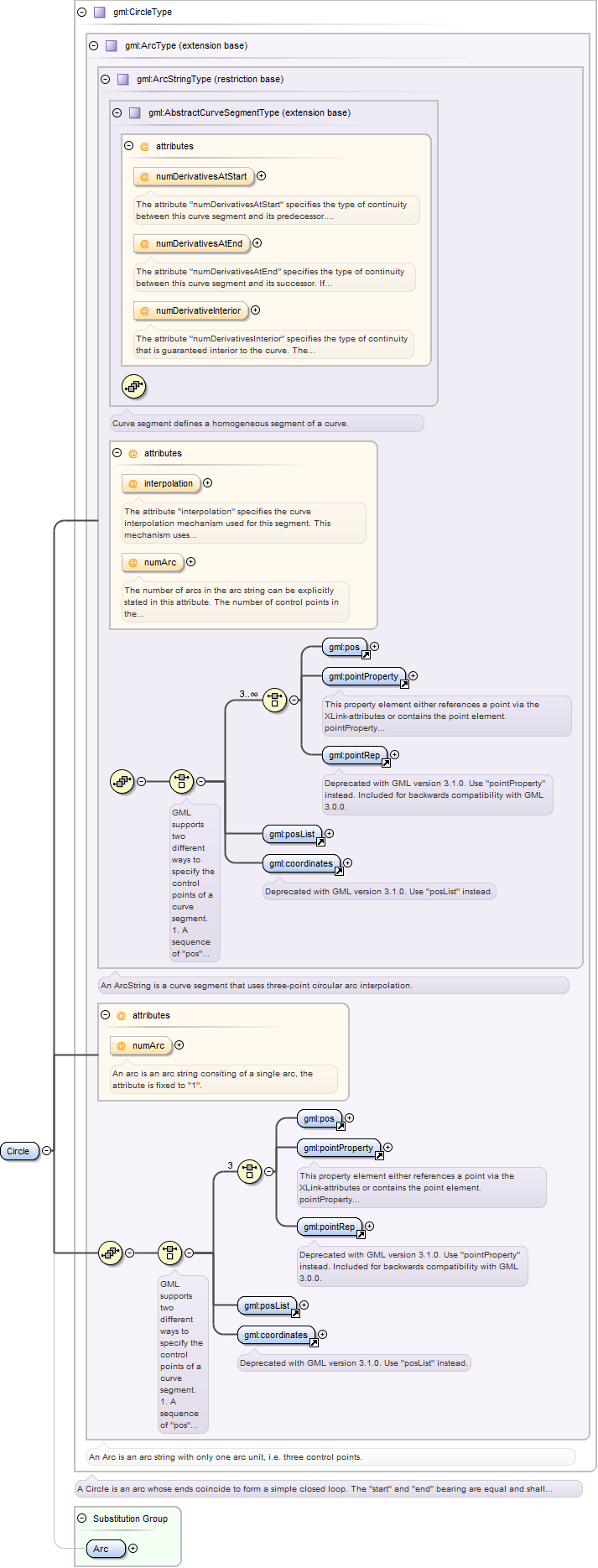Click the 'Substitution Group' heading label

131,1519
